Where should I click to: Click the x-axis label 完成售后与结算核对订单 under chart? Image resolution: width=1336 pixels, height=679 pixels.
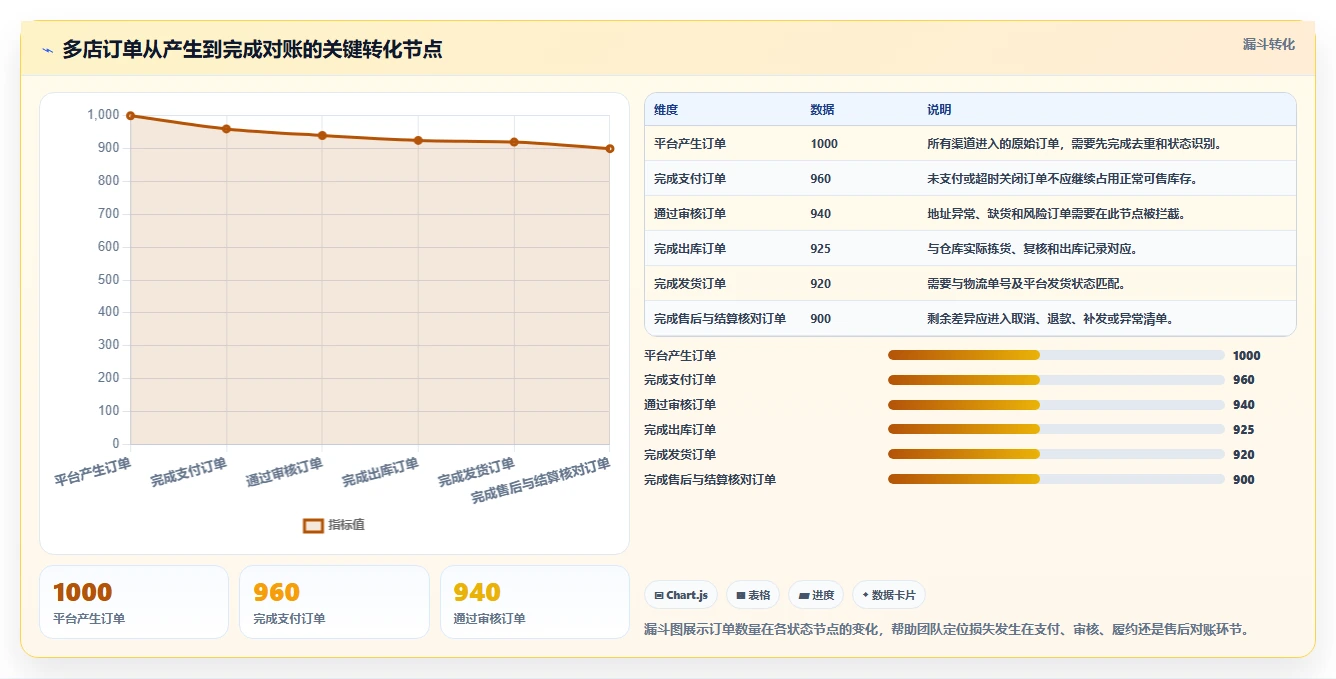[541, 481]
